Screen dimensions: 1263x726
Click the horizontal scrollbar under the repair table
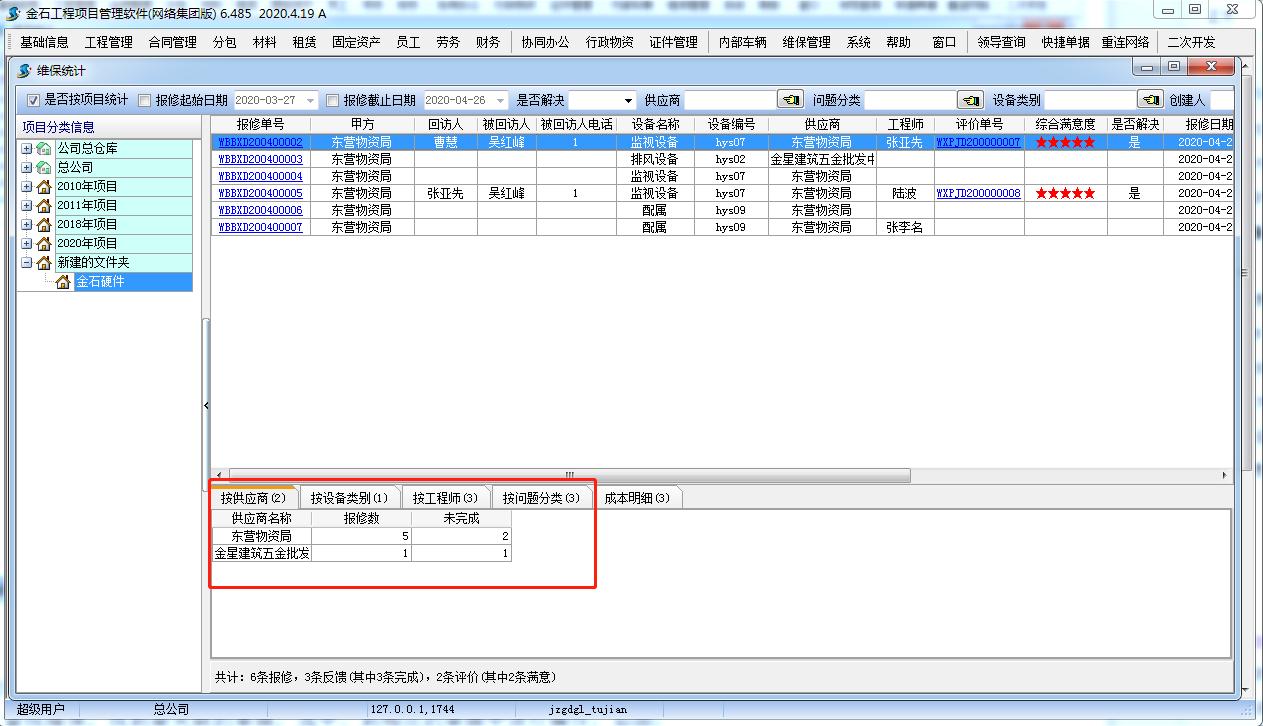570,475
